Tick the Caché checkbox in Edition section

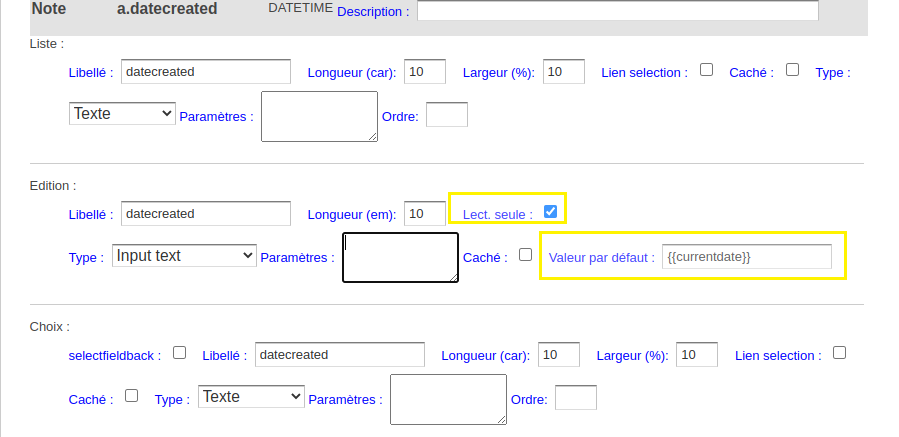click(525, 255)
